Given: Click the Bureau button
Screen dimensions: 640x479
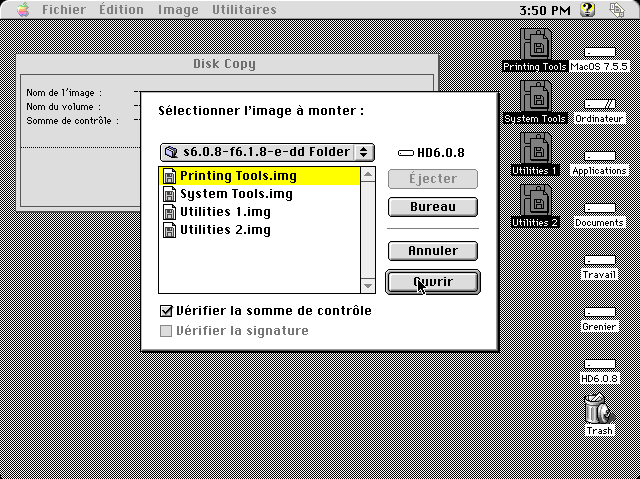Looking at the screenshot, I should point(432,207).
